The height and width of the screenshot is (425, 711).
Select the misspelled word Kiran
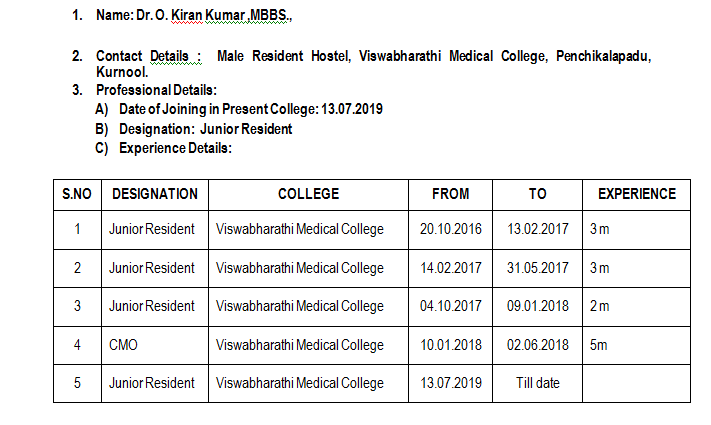click(186, 15)
